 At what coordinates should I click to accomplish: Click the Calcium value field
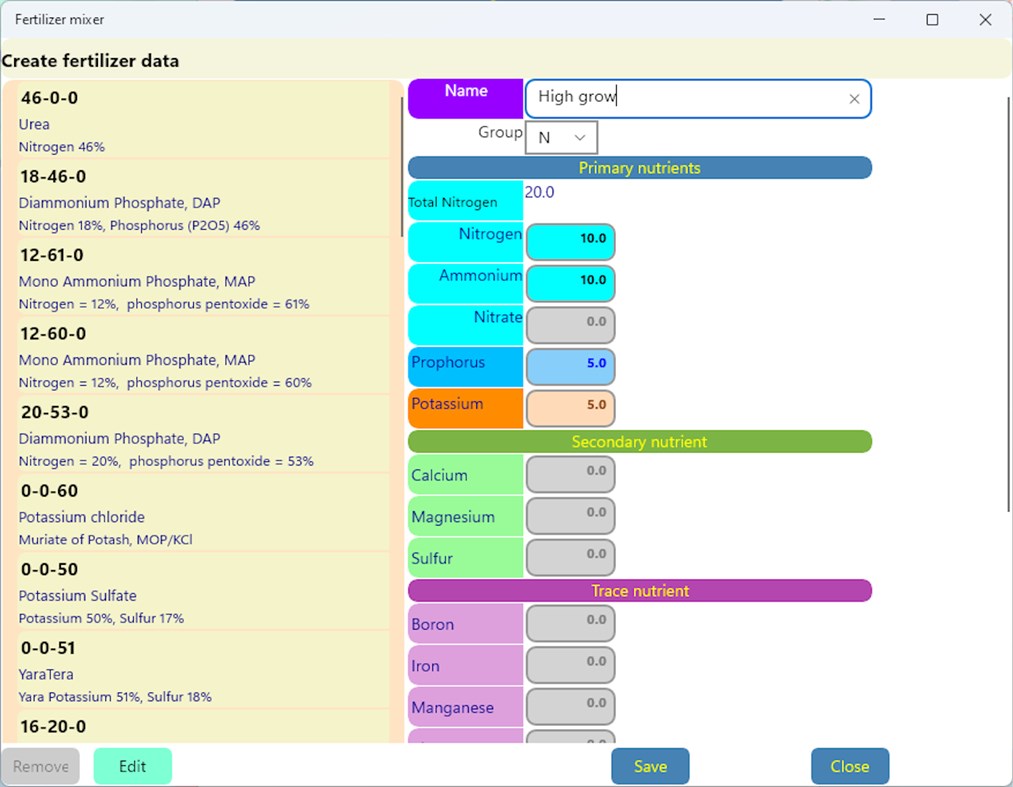(x=570, y=473)
